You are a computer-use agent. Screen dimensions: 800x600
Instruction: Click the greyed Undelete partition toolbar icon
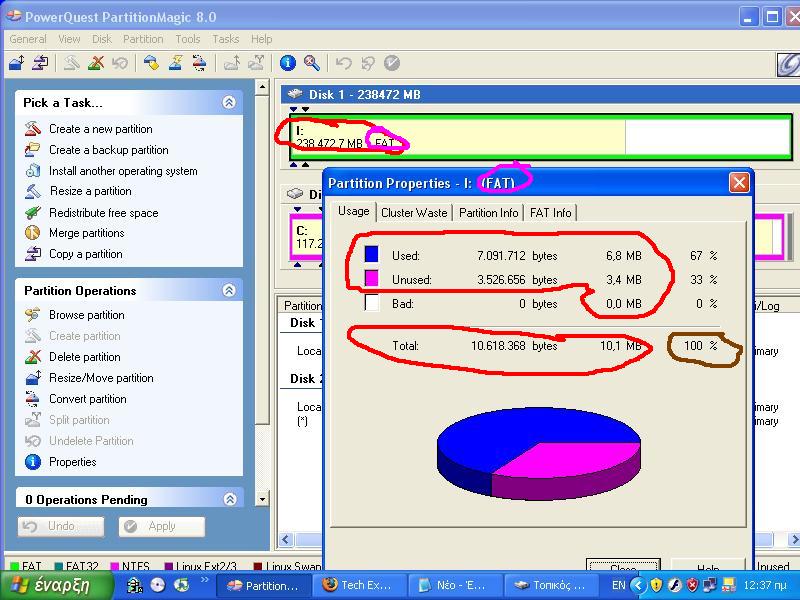click(x=120, y=63)
